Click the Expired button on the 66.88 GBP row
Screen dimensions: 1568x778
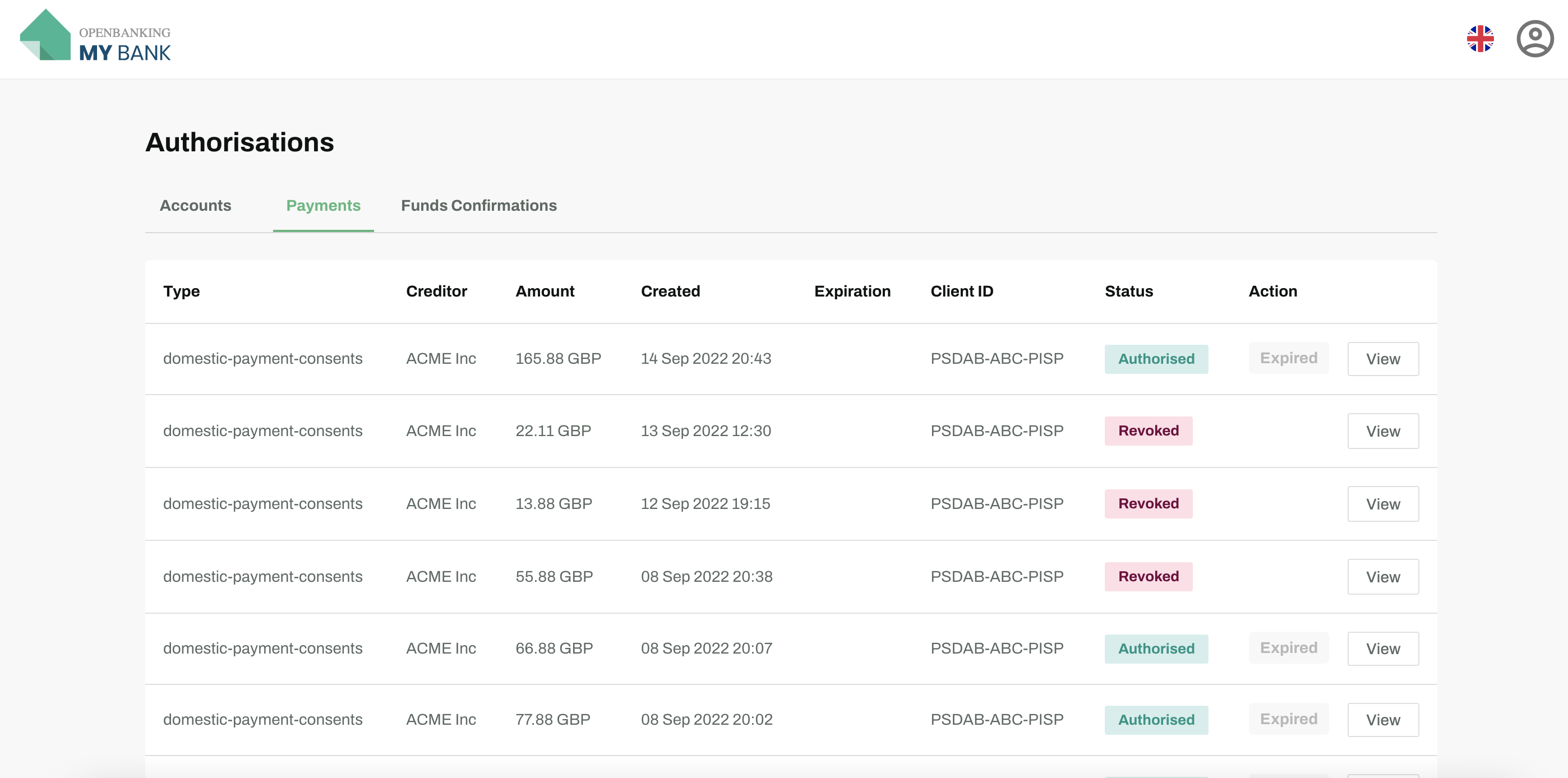[1288, 649]
